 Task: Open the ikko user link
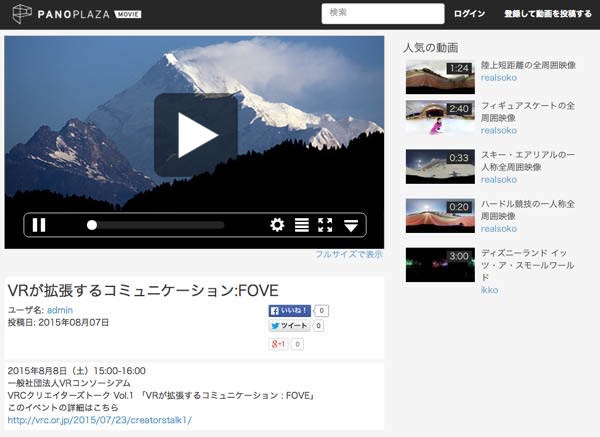pyautogui.click(x=489, y=290)
